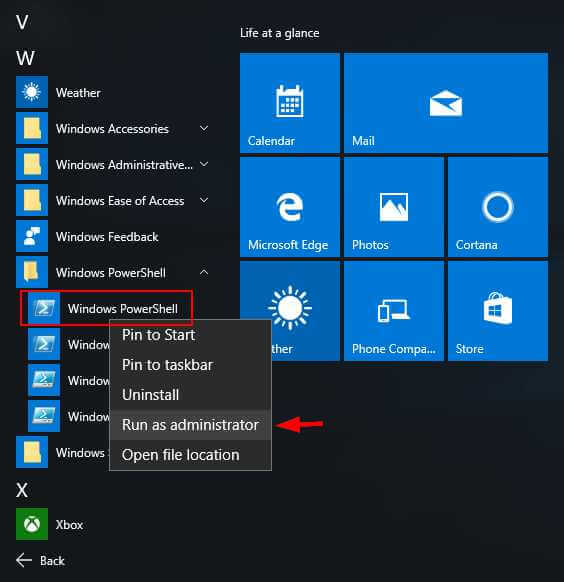Open the Weather app icon in app list
The width and height of the screenshot is (564, 582).
(x=32, y=92)
